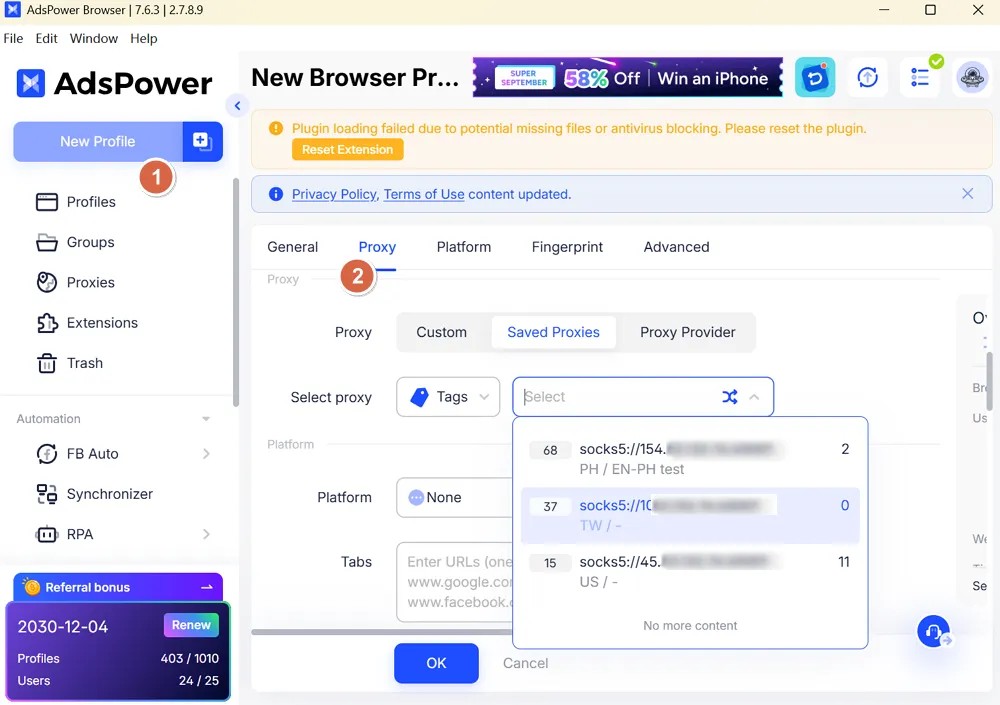This screenshot has width=1000, height=705.
Task: Click the Tabs URL text area
Action: [x=454, y=582]
